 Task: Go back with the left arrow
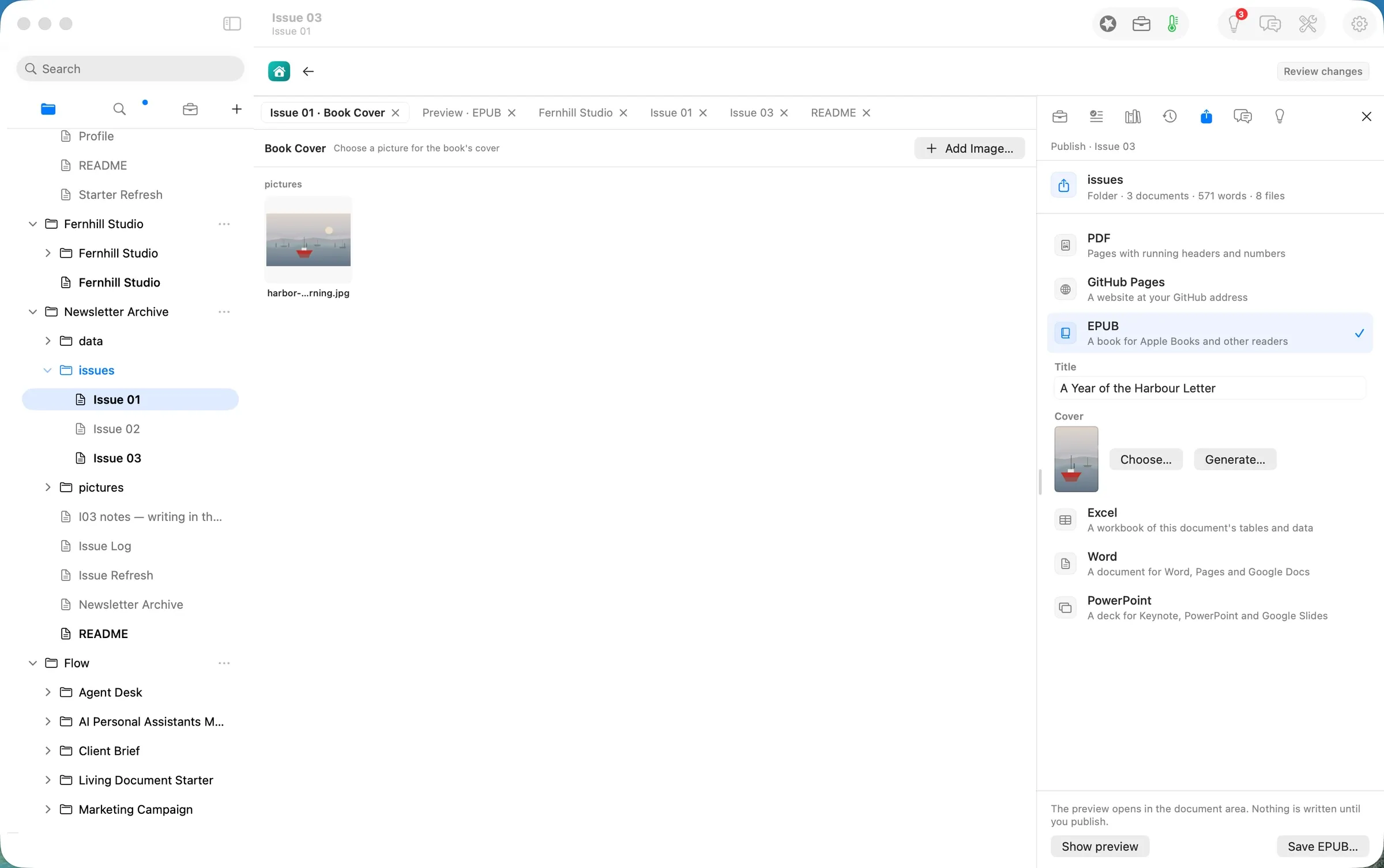pyautogui.click(x=309, y=71)
